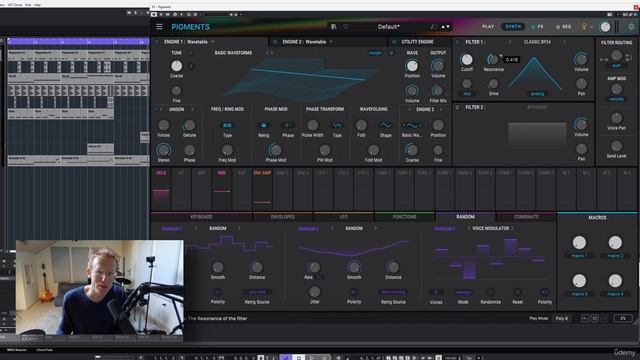Click the wavetable settings icon next to morph

pos(391,53)
